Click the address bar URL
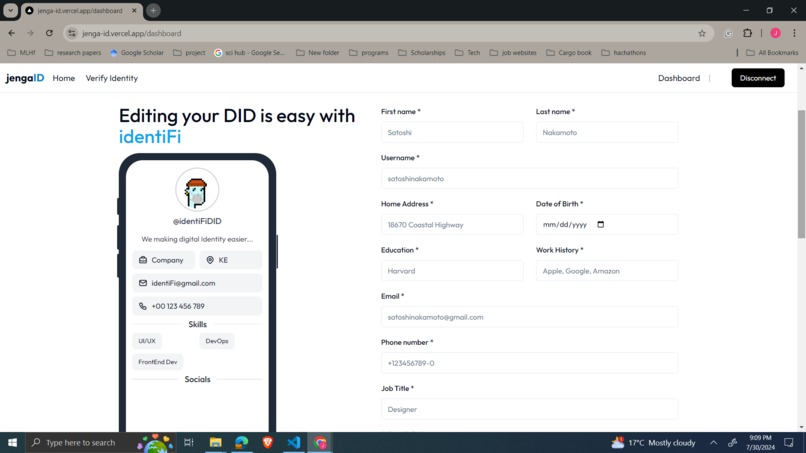 pos(132,33)
